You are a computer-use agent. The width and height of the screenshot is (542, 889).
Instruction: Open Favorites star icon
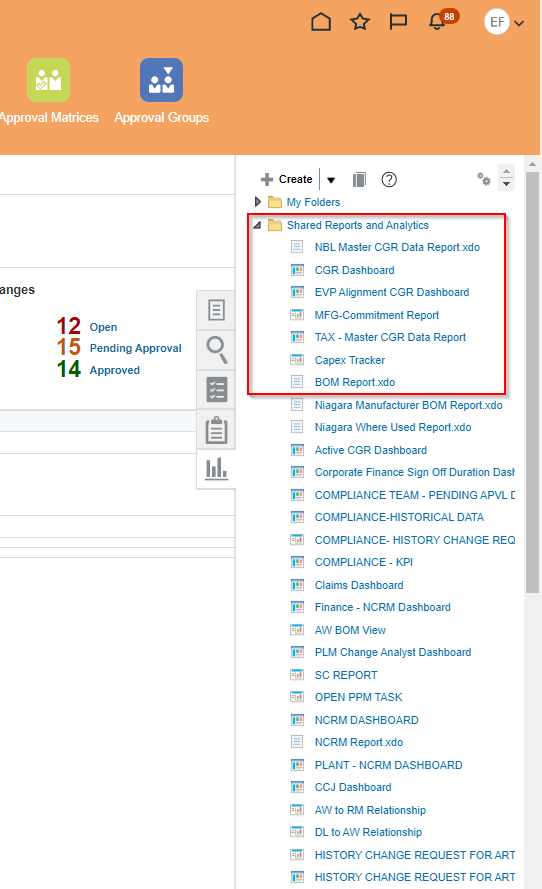click(360, 22)
